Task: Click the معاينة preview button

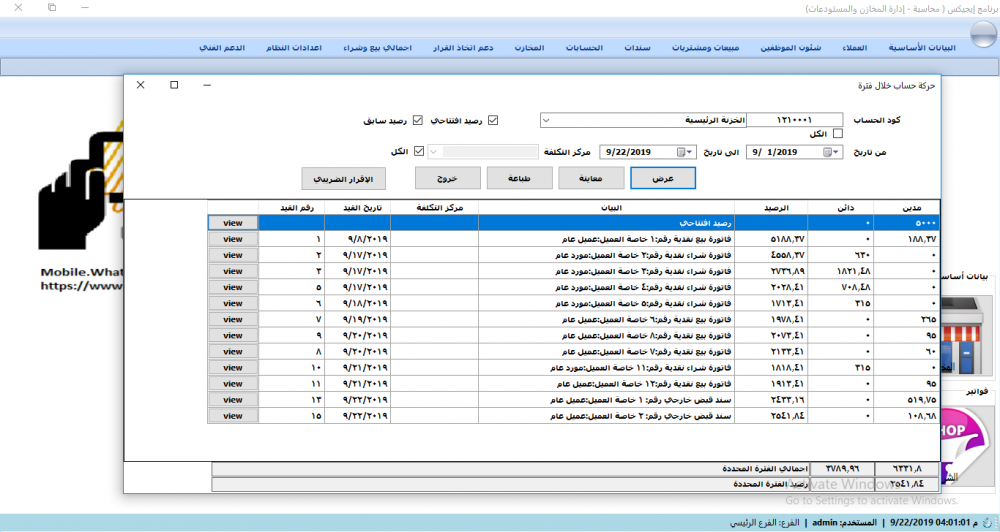Action: pos(591,179)
